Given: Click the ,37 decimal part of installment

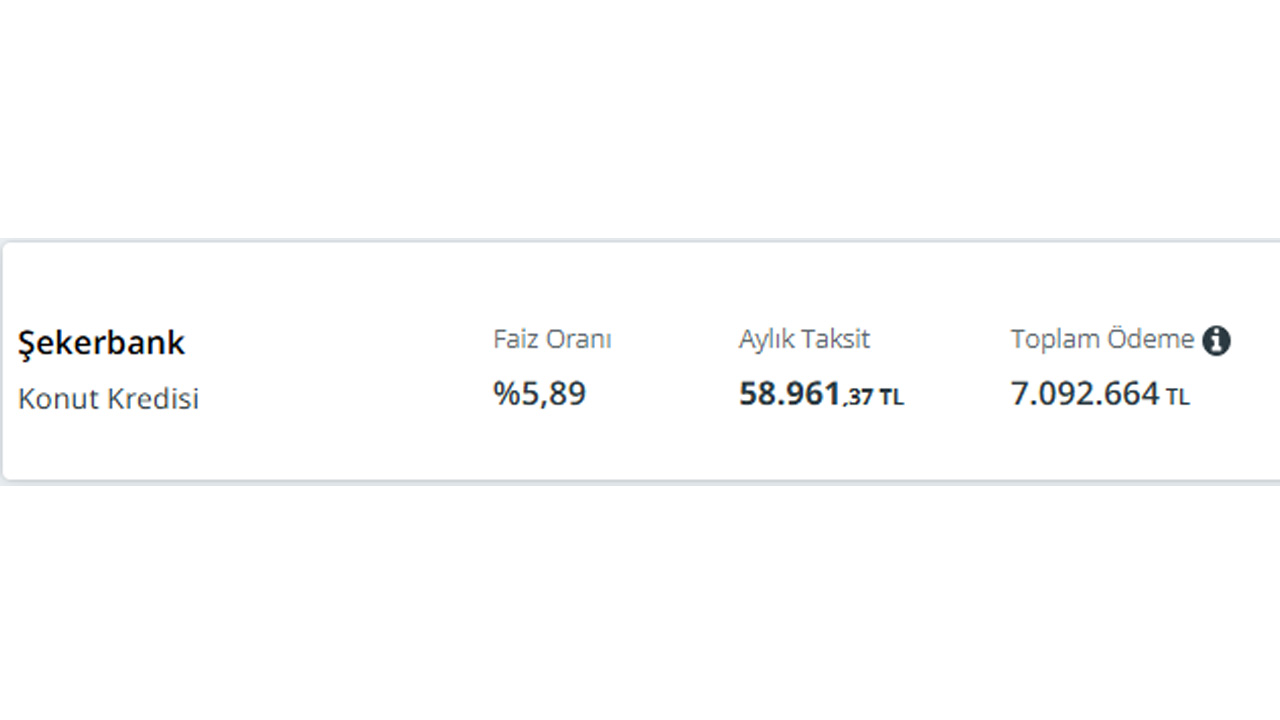Looking at the screenshot, I should (x=858, y=398).
